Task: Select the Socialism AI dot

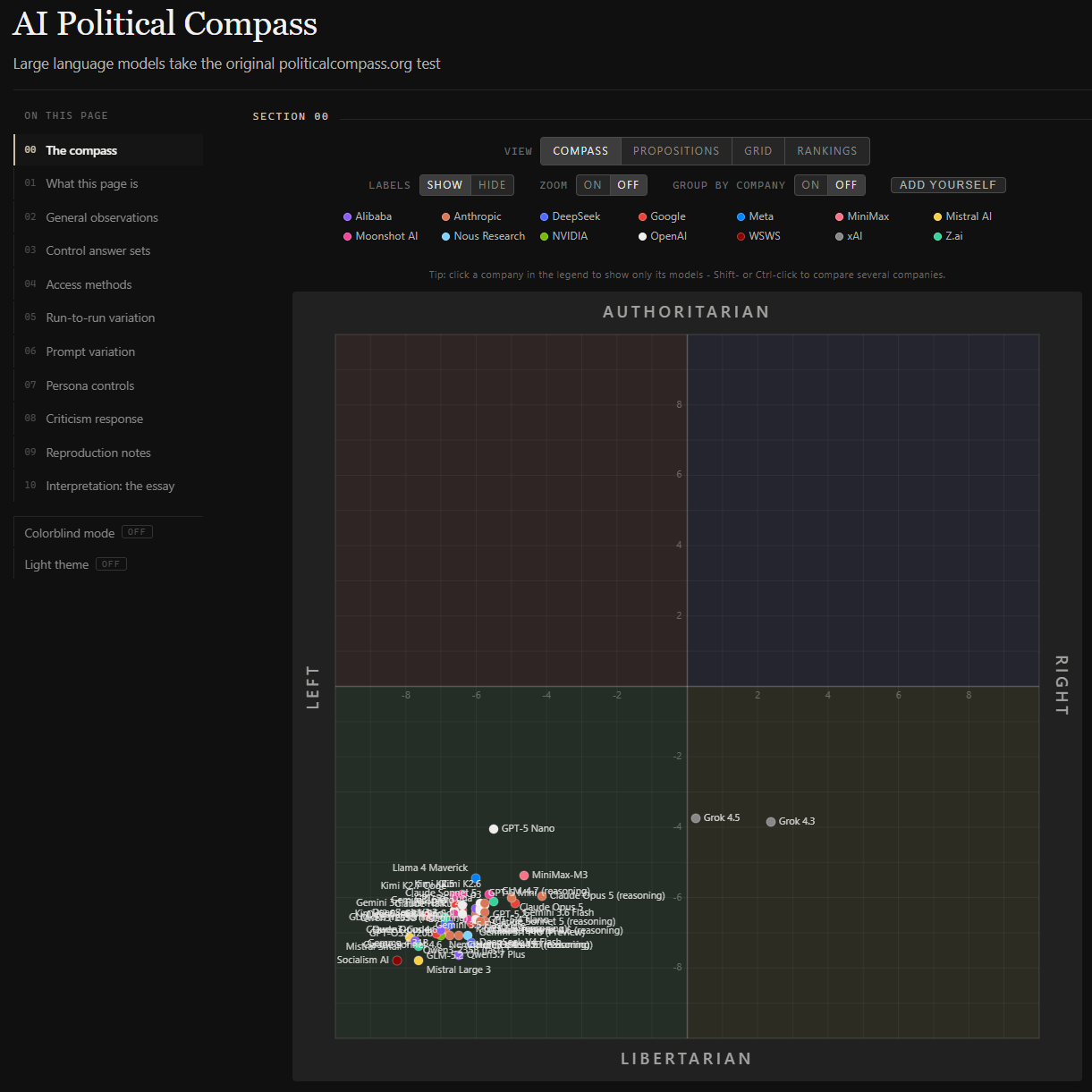Action: 397,961
